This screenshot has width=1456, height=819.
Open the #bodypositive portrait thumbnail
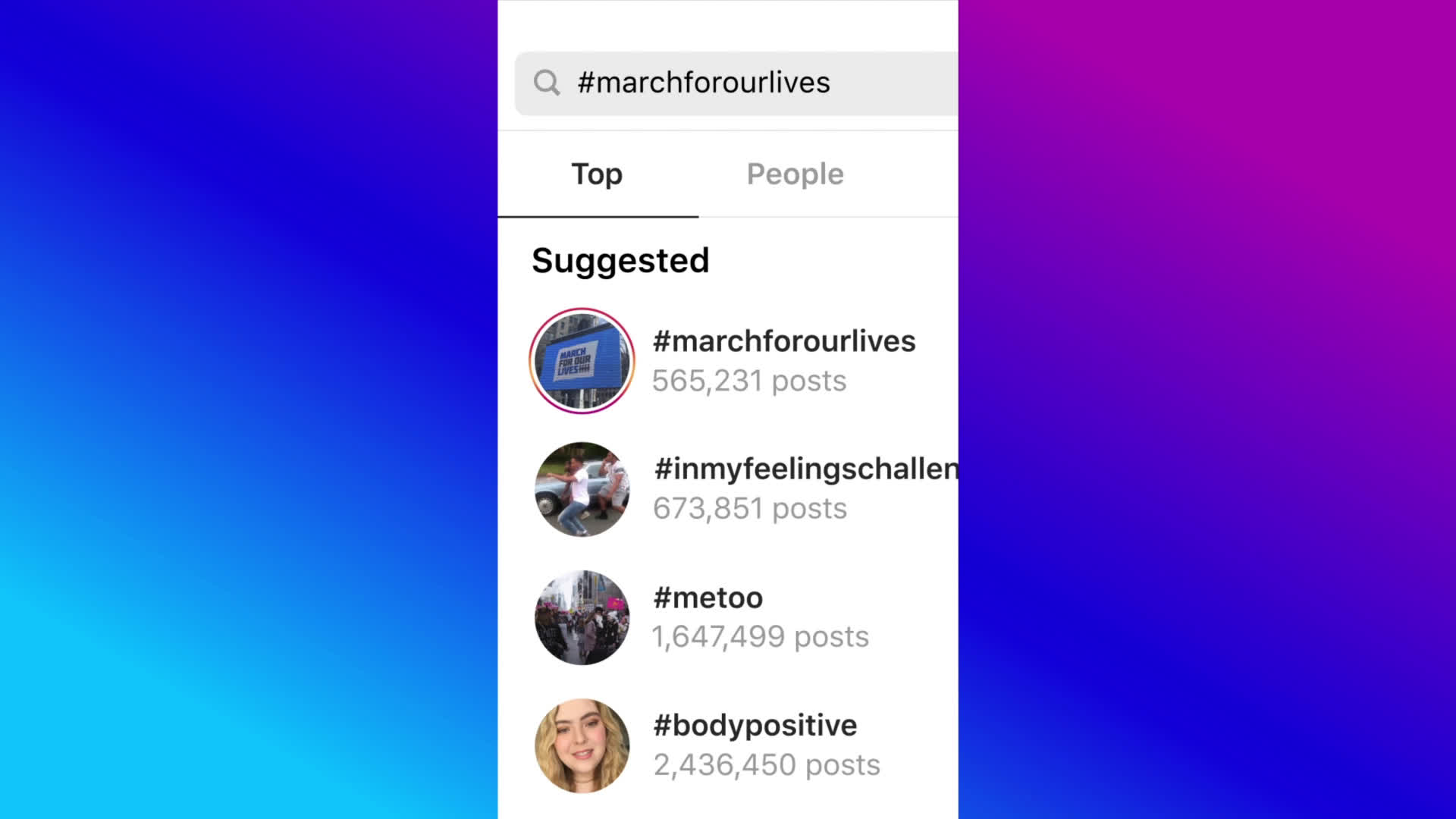[582, 745]
